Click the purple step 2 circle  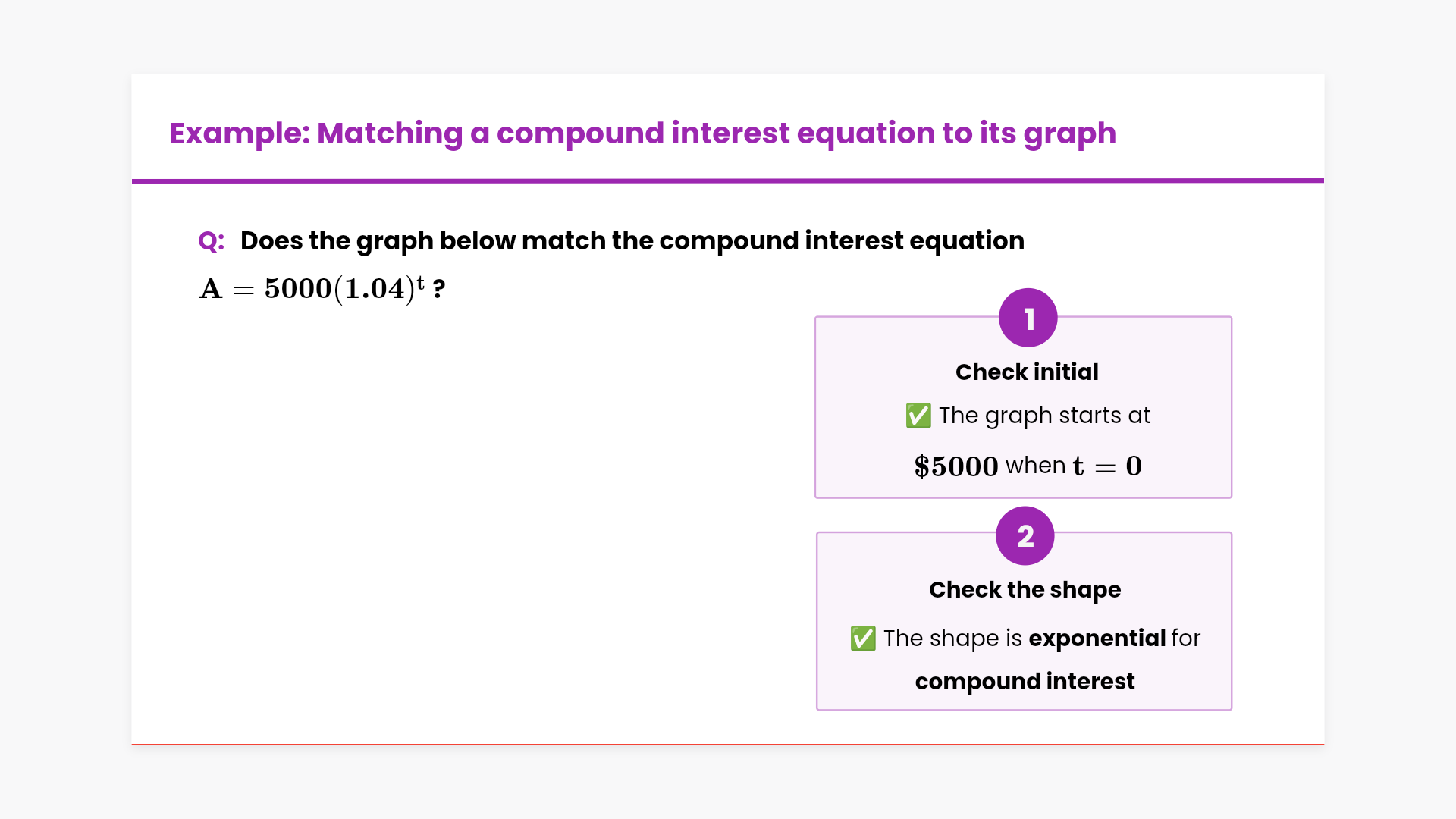(x=1025, y=536)
